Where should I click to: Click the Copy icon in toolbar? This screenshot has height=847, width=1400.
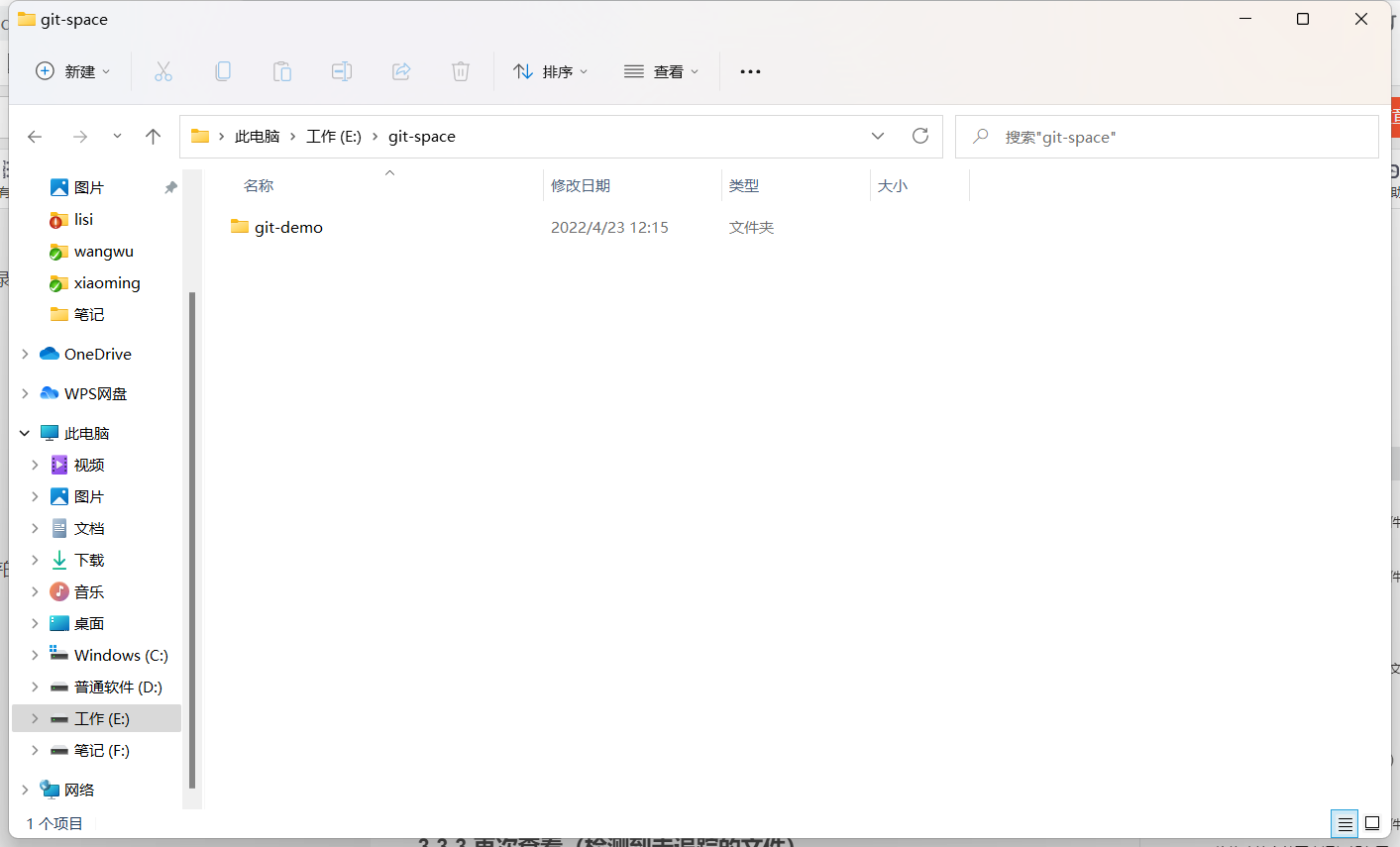pyautogui.click(x=223, y=71)
